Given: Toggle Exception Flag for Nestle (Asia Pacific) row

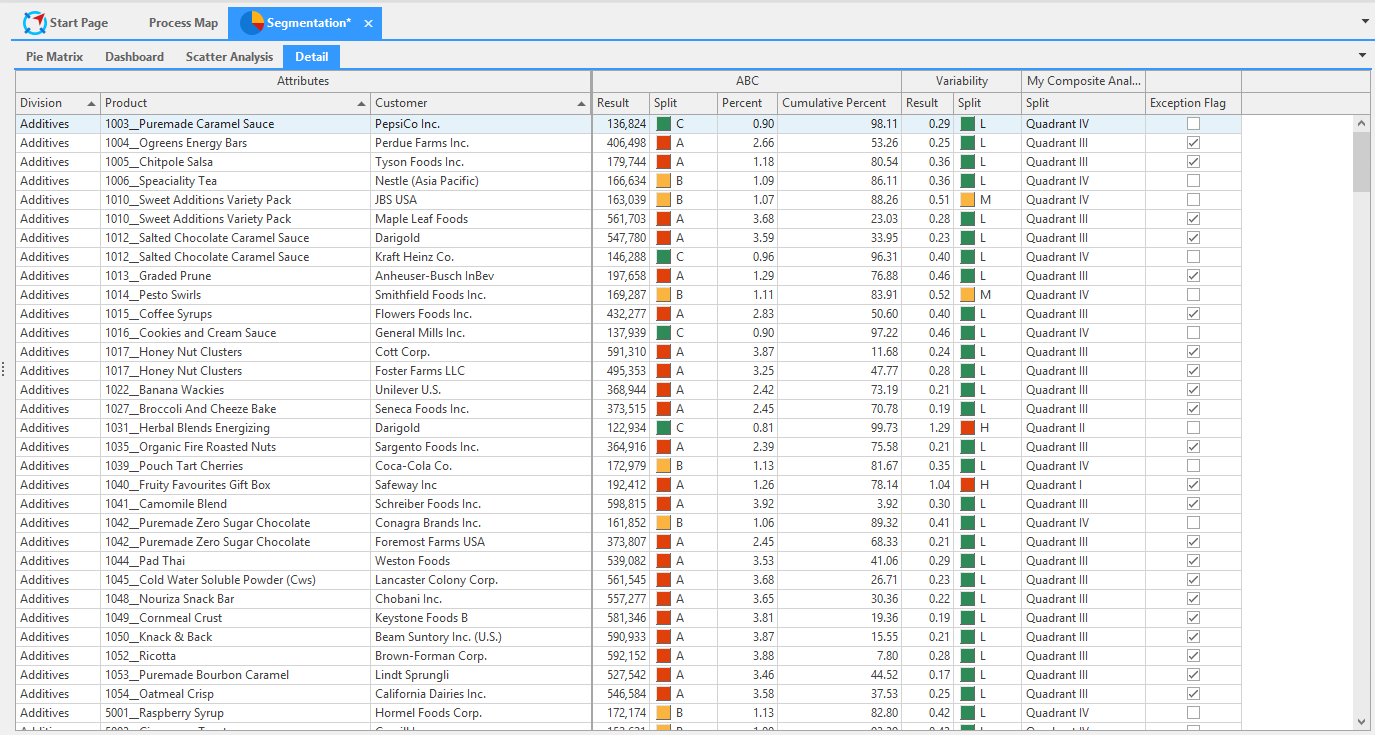Looking at the screenshot, I should pyautogui.click(x=1193, y=181).
